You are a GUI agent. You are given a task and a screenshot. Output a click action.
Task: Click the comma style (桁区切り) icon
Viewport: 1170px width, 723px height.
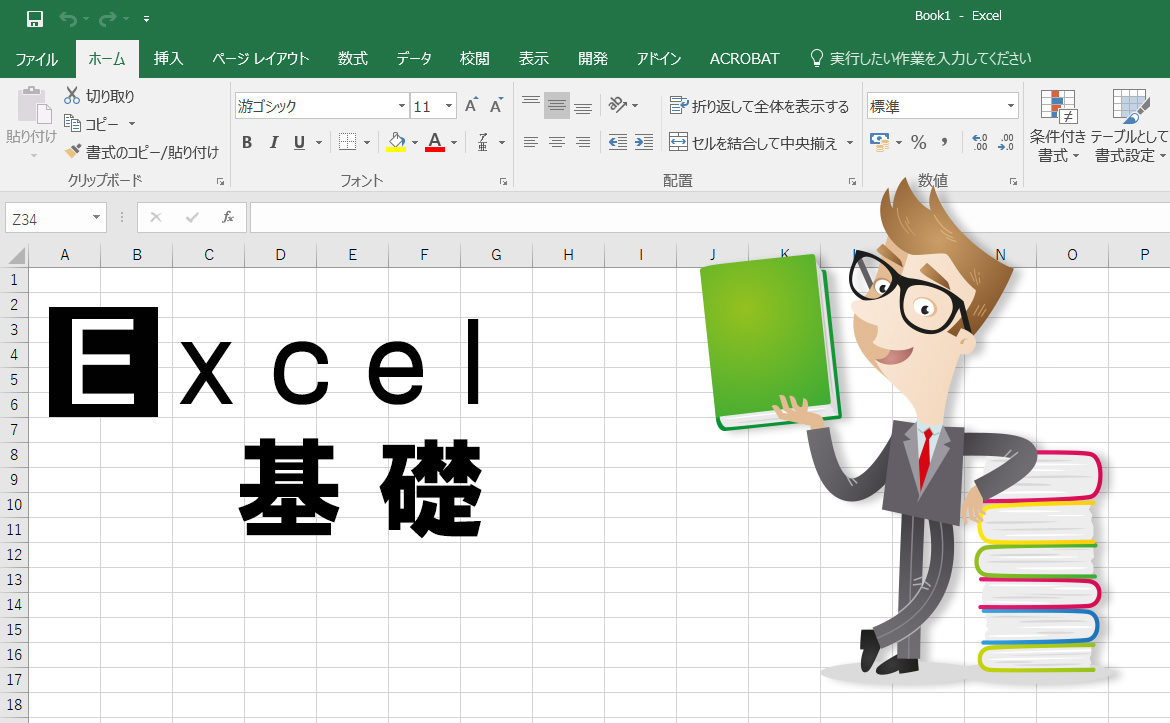pos(944,142)
